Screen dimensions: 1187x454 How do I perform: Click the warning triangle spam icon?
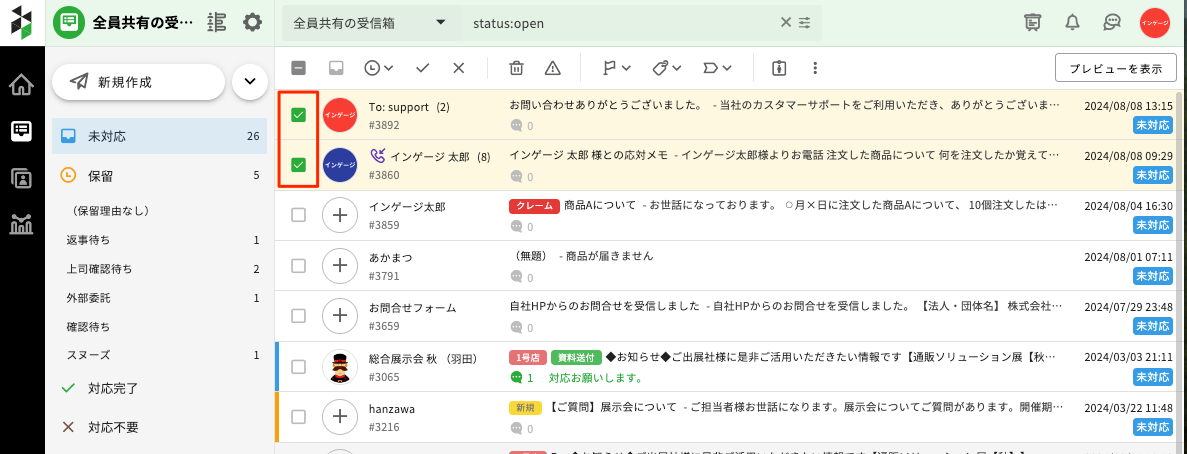point(552,68)
